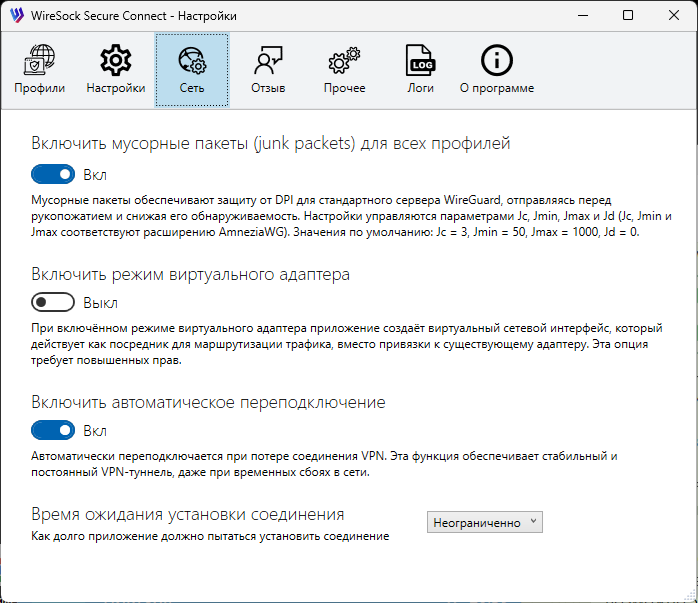This screenshot has width=698, height=603.
Task: Click the Логи tab label
Action: [420, 88]
